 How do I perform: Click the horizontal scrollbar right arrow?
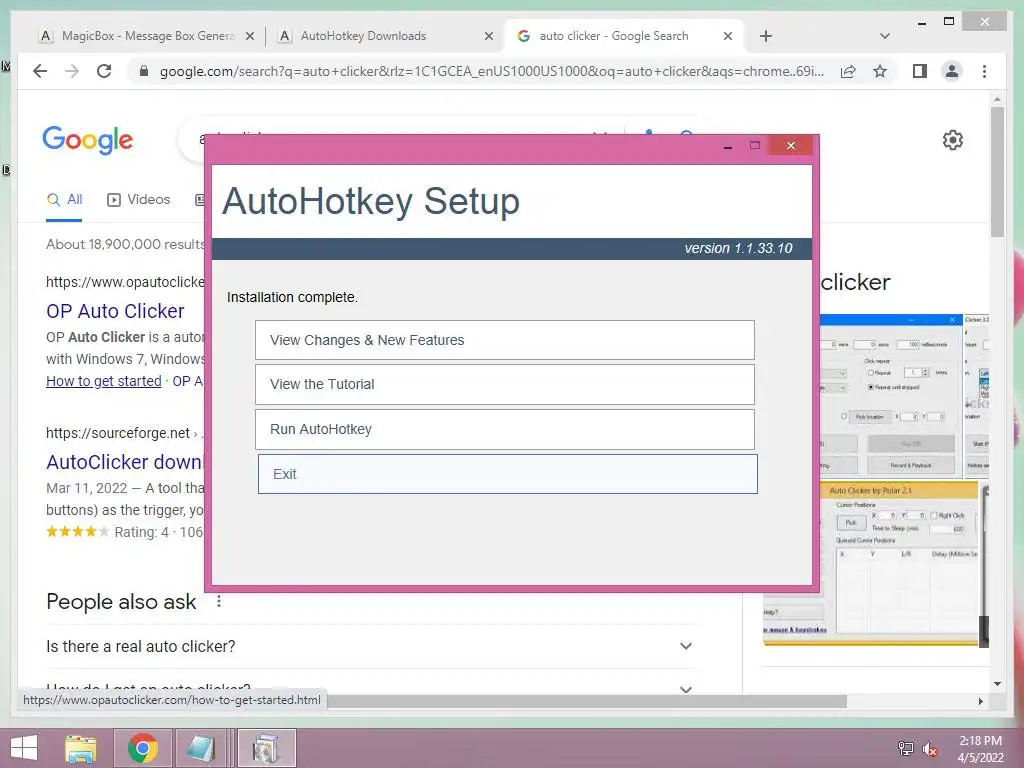pos(981,701)
